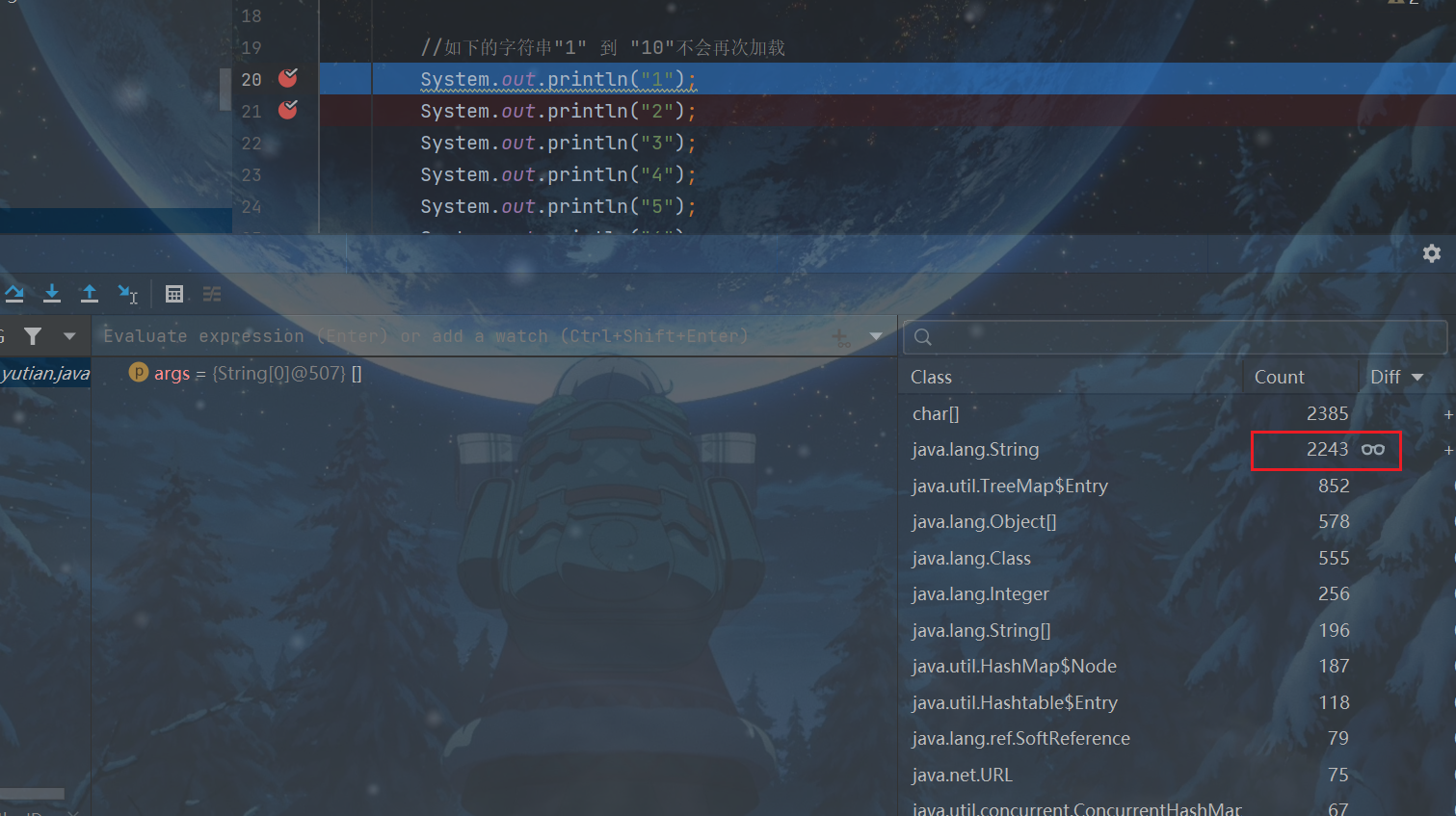Screen dimensions: 1456x816
Task: Click glasses icon beside java.lang.String count
Action: [1373, 450]
